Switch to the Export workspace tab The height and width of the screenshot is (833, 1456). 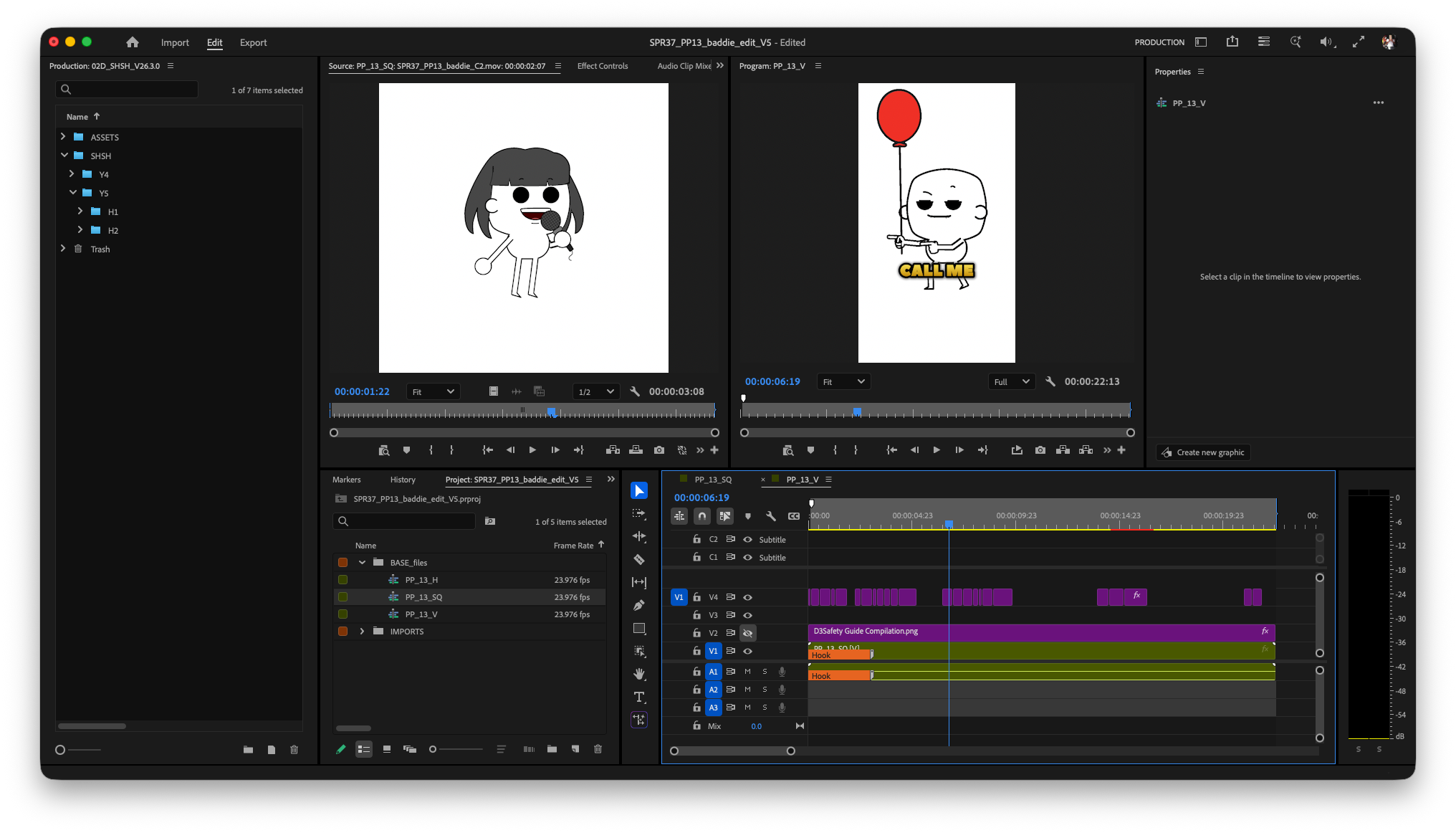pos(253,42)
